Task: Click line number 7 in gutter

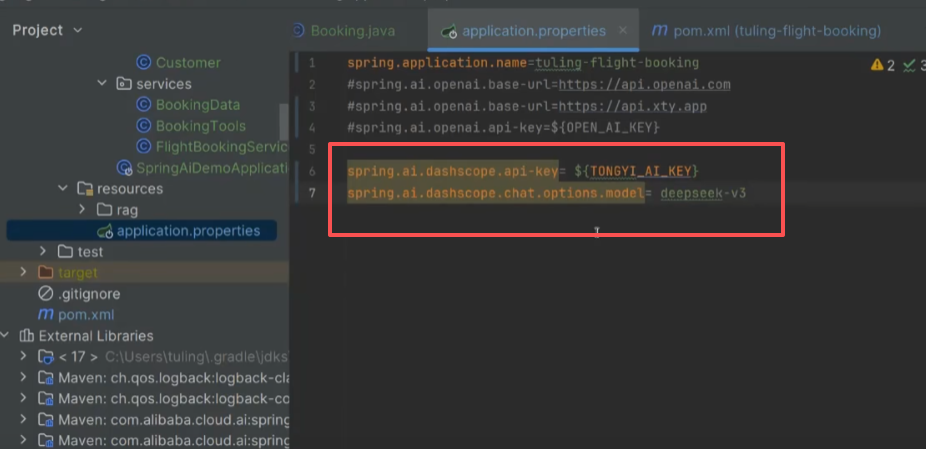Action: (x=312, y=193)
